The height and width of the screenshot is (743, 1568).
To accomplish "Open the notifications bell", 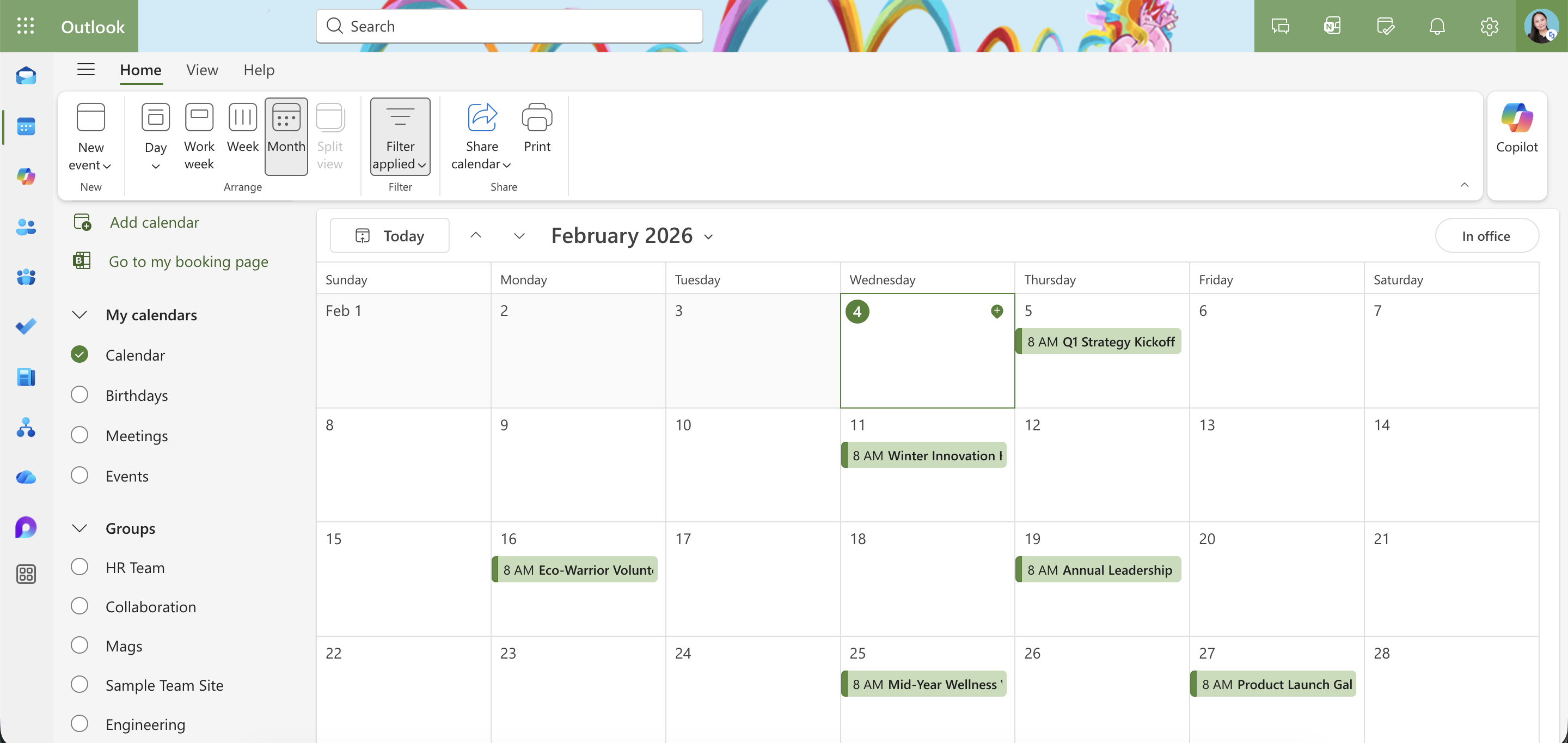I will [x=1437, y=26].
